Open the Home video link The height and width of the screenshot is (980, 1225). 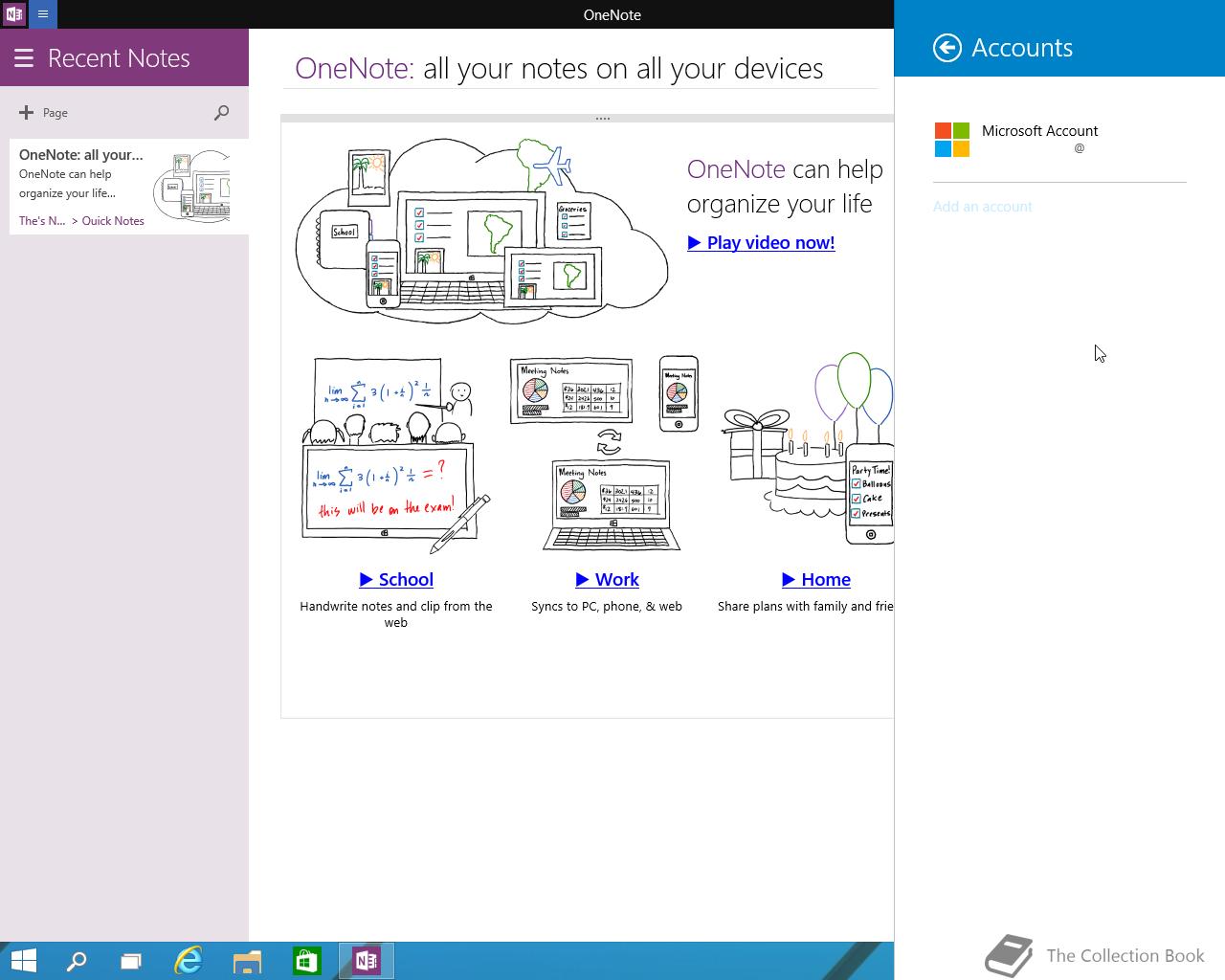click(816, 579)
